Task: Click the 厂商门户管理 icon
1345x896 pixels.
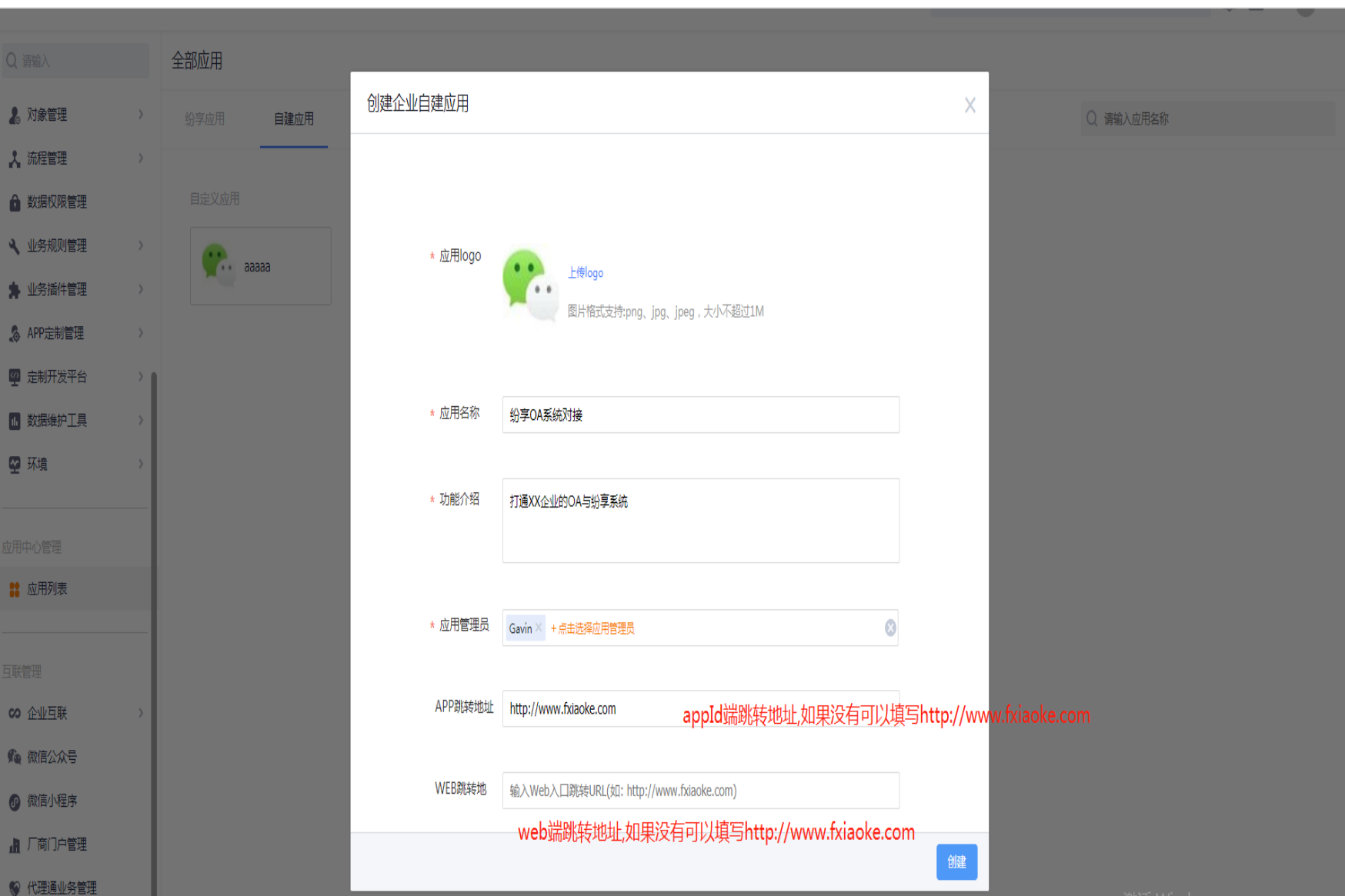Action: 14,845
